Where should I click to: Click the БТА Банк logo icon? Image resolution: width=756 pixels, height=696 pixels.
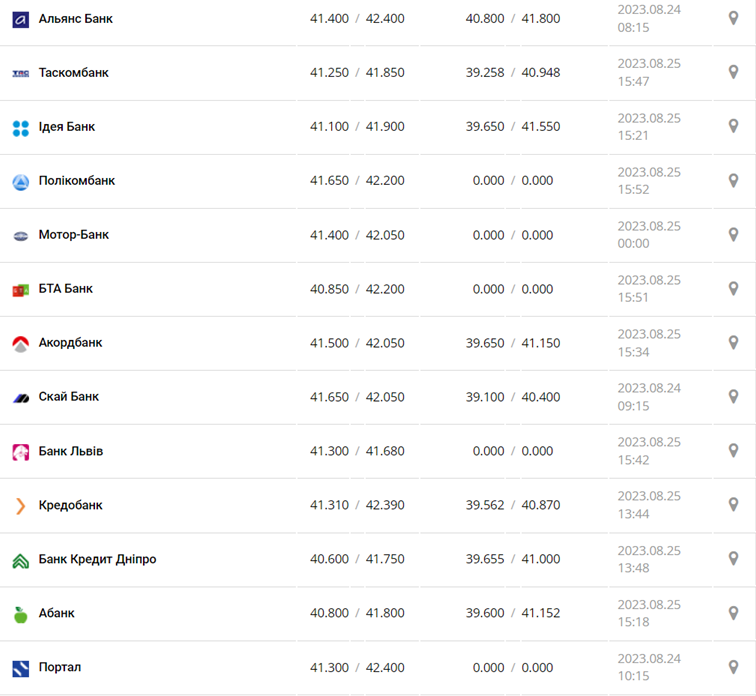(21, 289)
